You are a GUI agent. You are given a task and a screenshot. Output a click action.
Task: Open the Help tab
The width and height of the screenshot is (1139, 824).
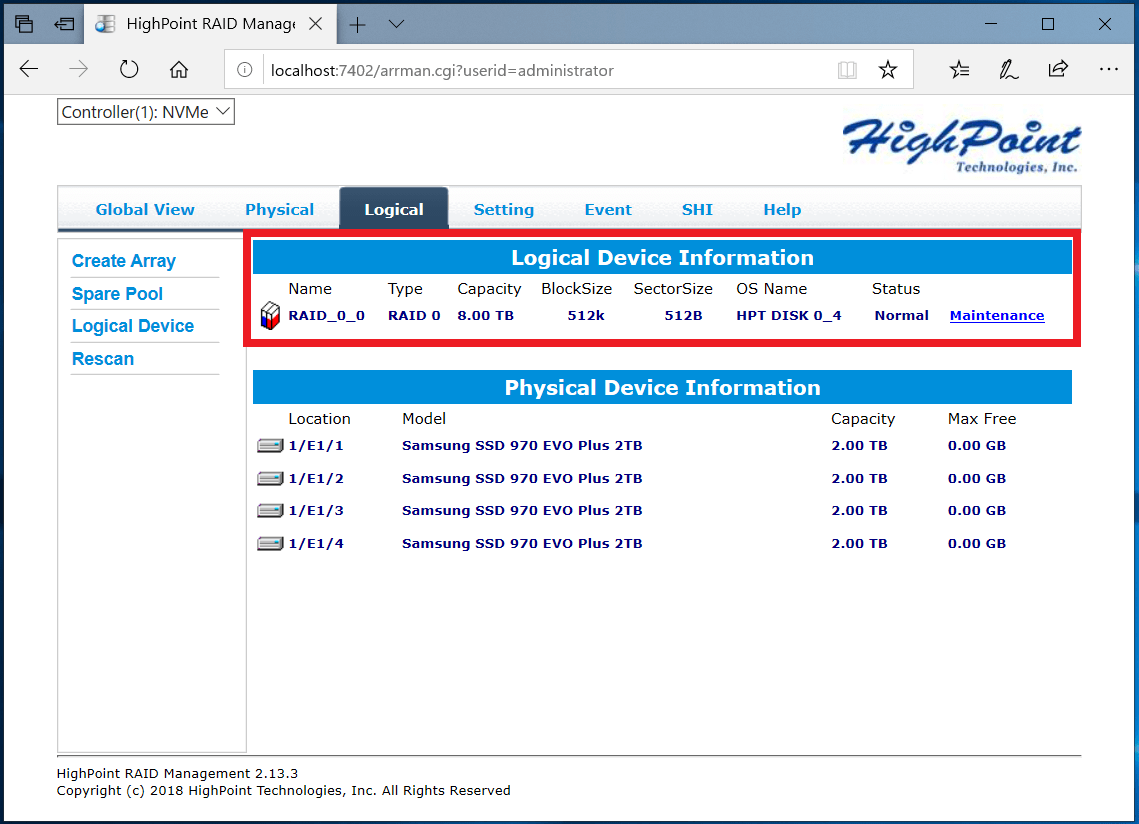pyautogui.click(x=782, y=209)
